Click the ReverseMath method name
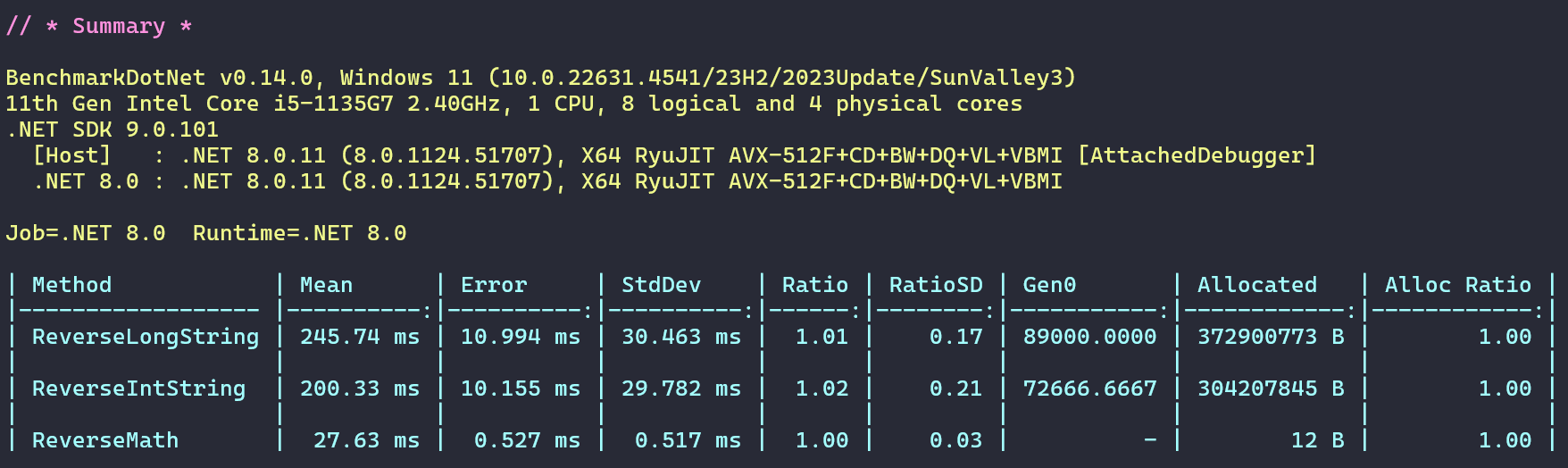Image resolution: width=1568 pixels, height=468 pixels. pos(105,440)
